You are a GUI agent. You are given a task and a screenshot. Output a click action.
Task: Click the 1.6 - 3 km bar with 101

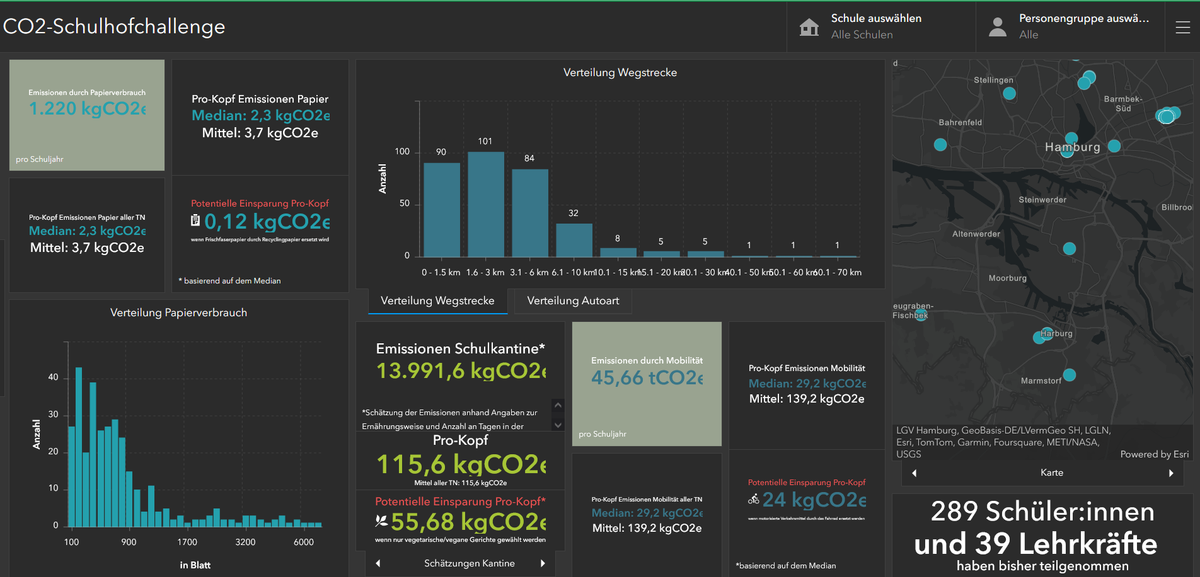pos(486,204)
